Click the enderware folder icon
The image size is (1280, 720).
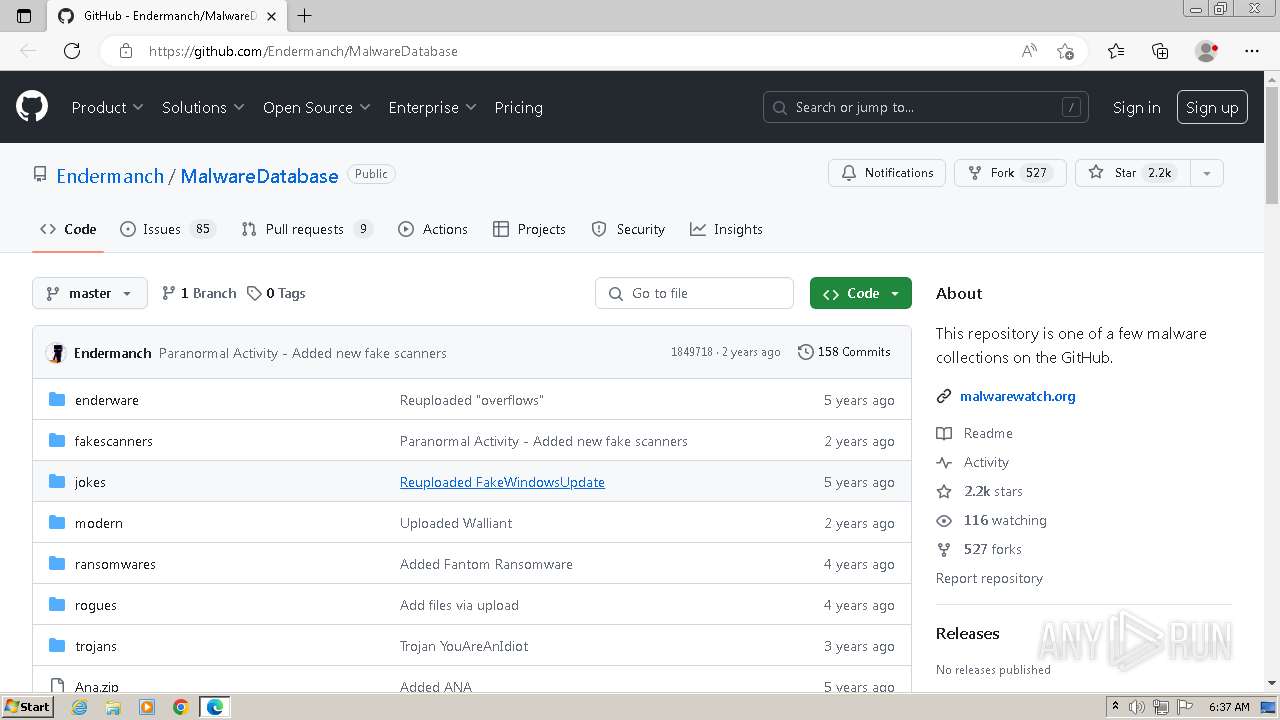click(57, 400)
